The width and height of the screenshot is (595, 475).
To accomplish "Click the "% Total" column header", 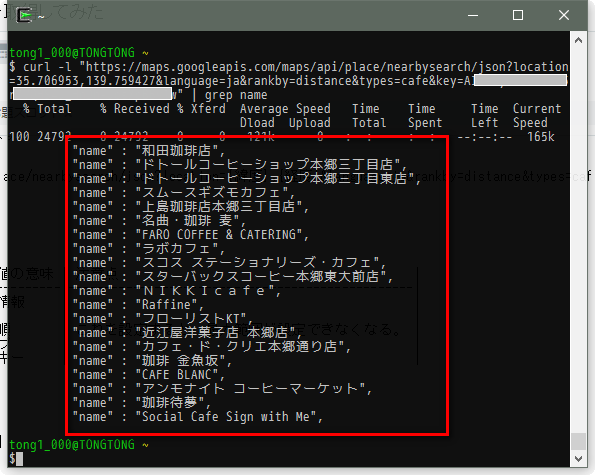I will click(47, 109).
